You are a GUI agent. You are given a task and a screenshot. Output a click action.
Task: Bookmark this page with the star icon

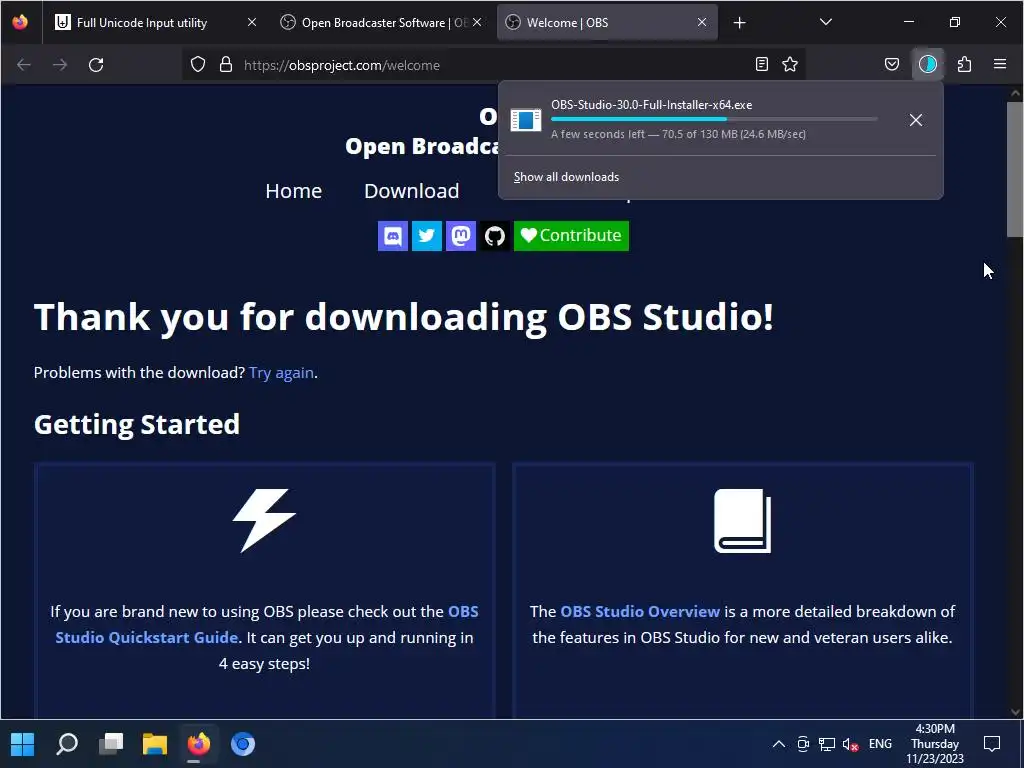pyautogui.click(x=790, y=64)
